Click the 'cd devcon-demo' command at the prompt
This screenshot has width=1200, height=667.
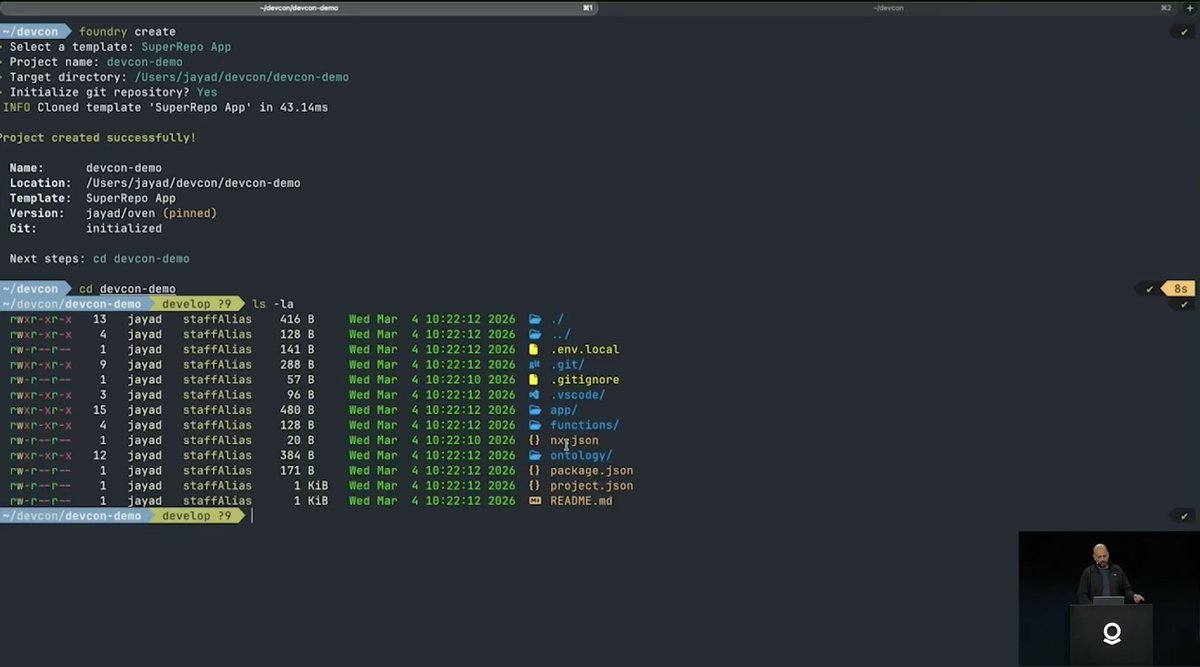coord(127,289)
